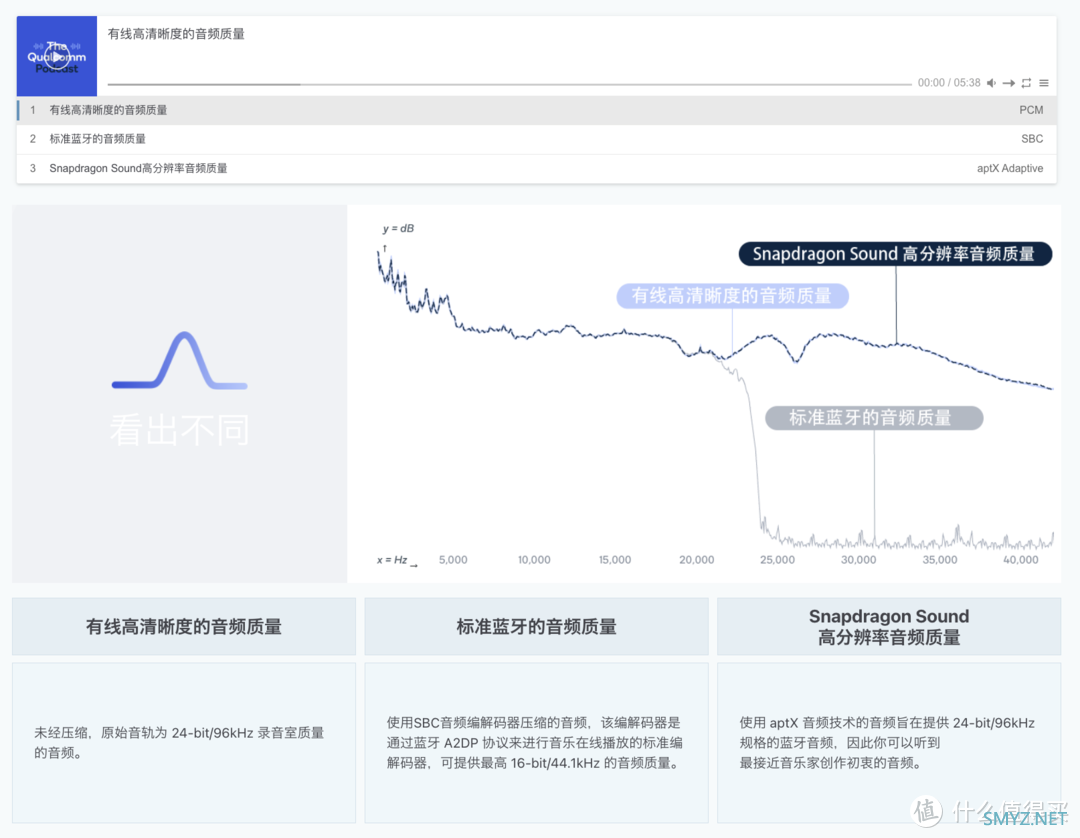Viewport: 1080px width, 838px height.
Task: Click the 40,000 Hz axis label
Action: point(1021,560)
